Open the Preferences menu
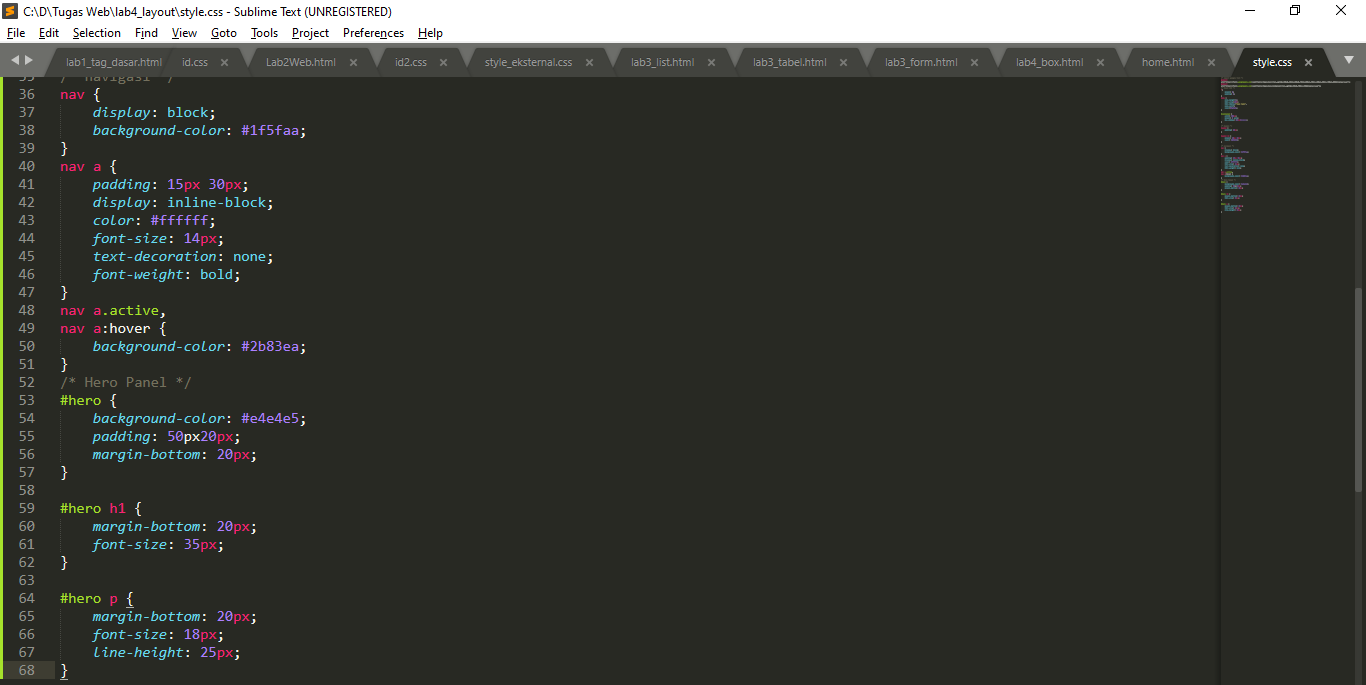 click(373, 33)
